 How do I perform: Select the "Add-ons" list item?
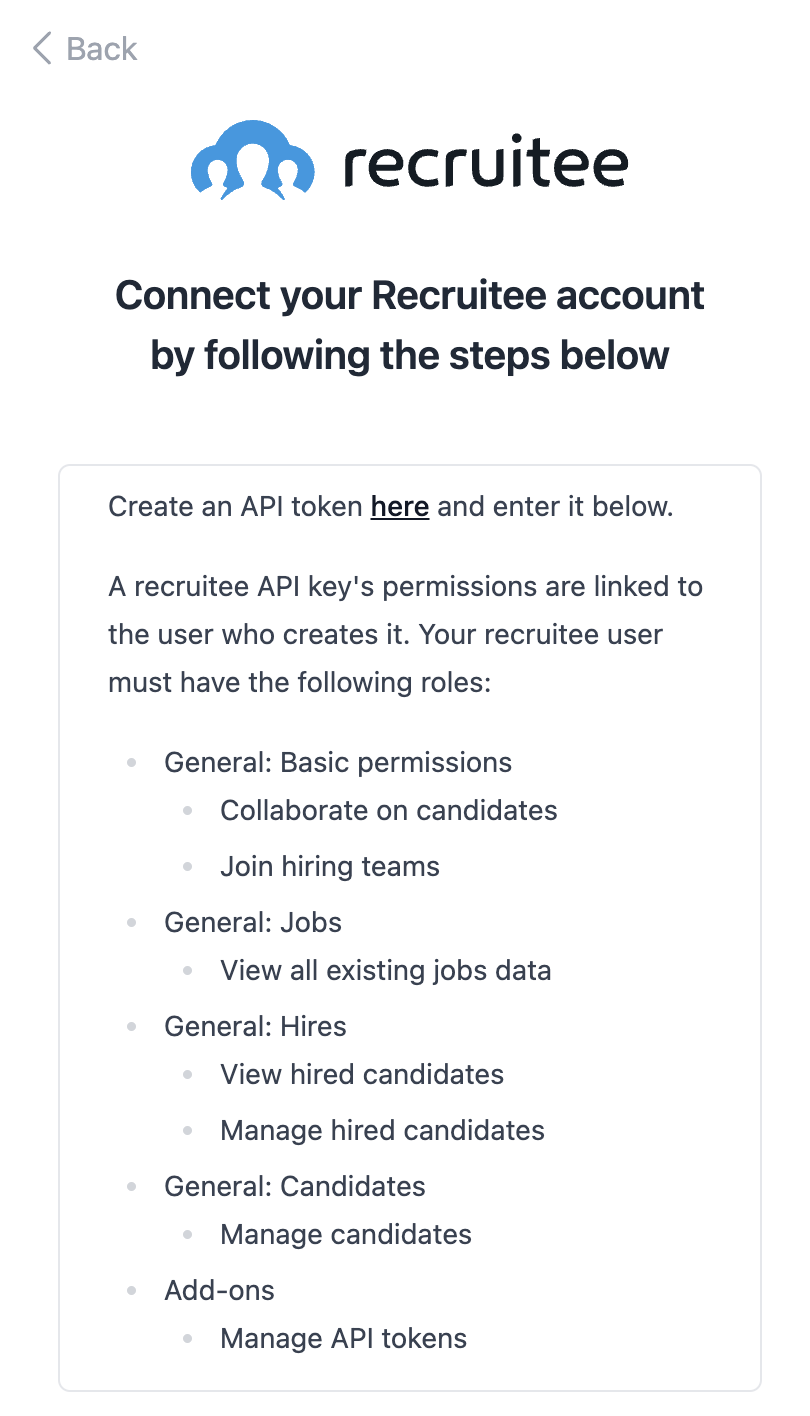(219, 1291)
